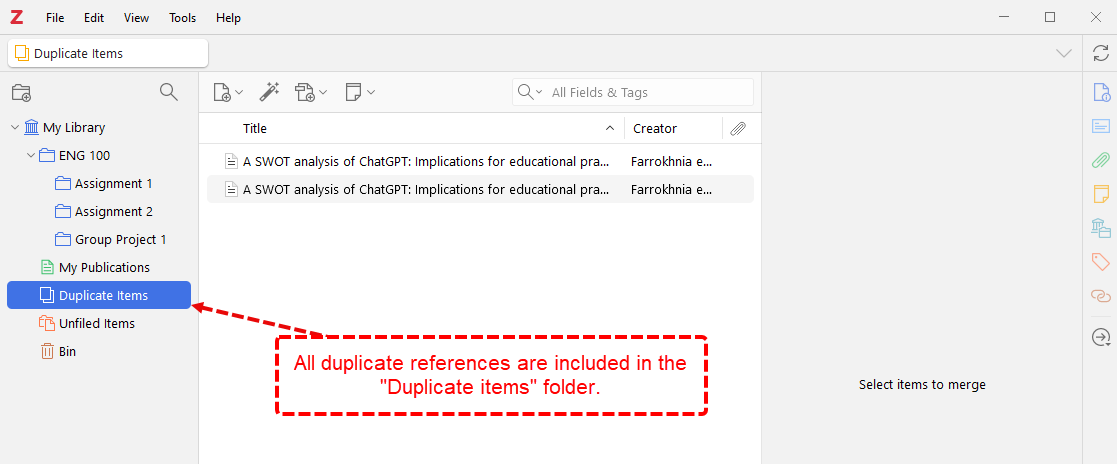The image size is (1117, 464).
Task: Open the Attachments paperclip pane icon
Action: pyautogui.click(x=1100, y=160)
